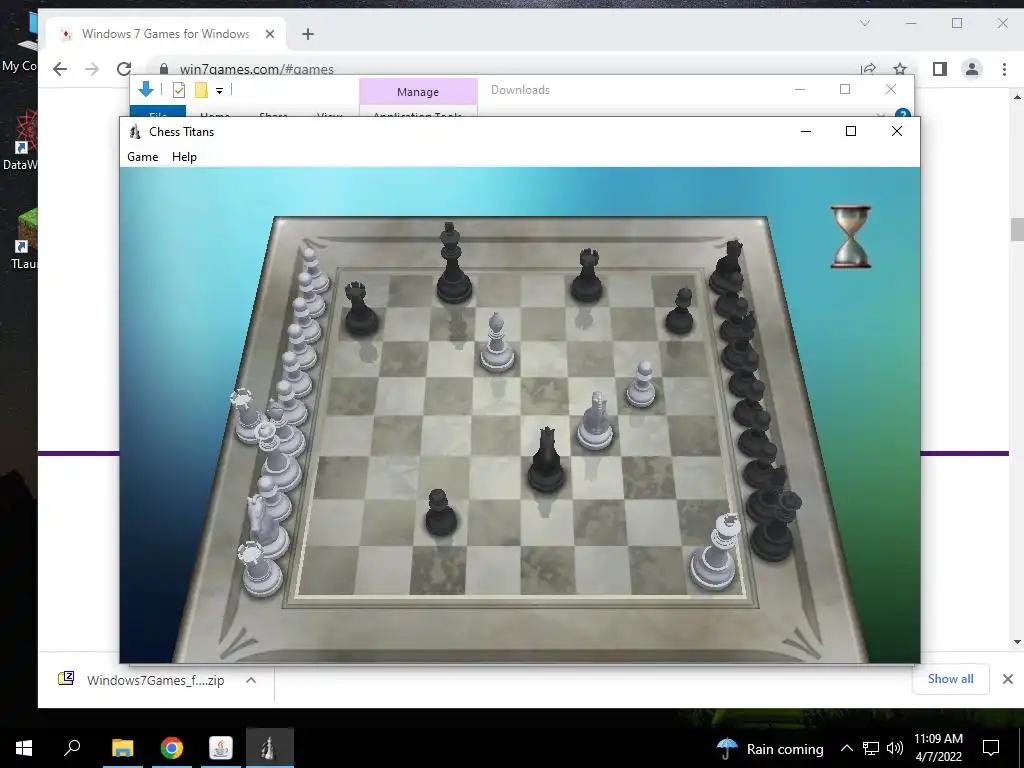
Task: Maximize the Chess Titans window
Action: 850,131
